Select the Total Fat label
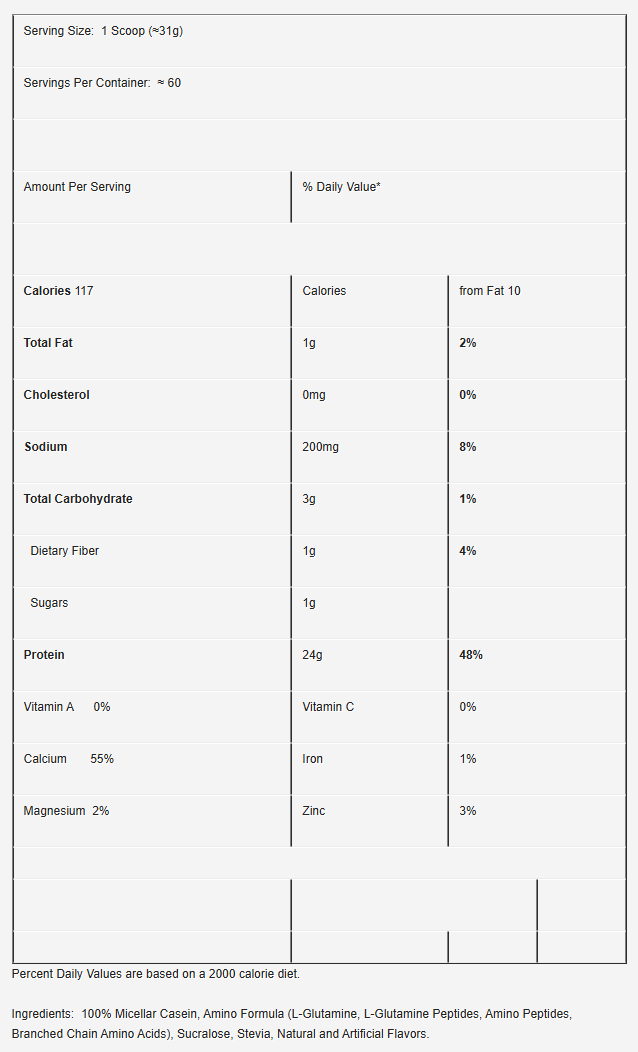638x1052 pixels. 48,343
